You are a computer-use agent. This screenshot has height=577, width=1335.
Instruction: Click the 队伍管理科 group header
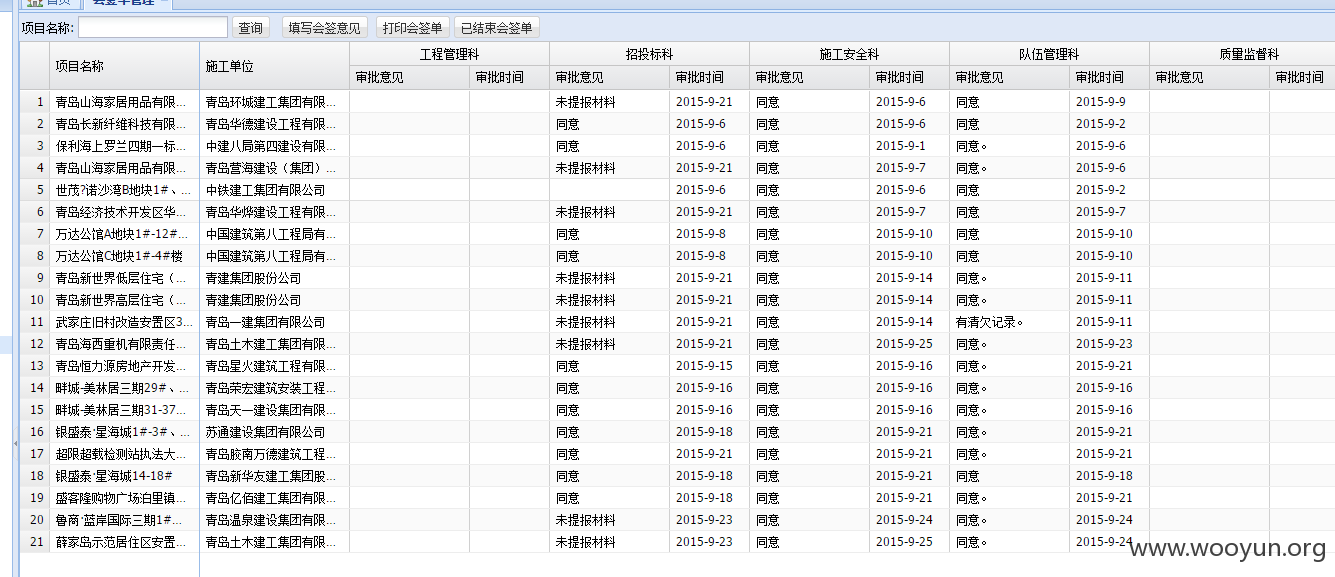(x=1049, y=54)
